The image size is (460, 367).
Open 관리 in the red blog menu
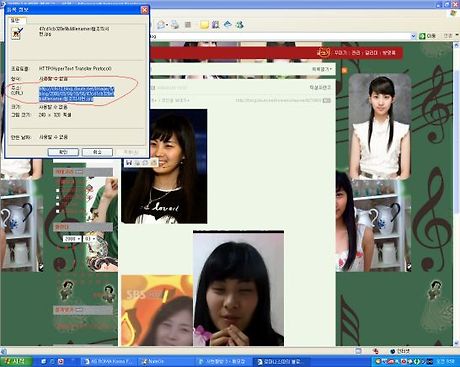pyautogui.click(x=356, y=53)
